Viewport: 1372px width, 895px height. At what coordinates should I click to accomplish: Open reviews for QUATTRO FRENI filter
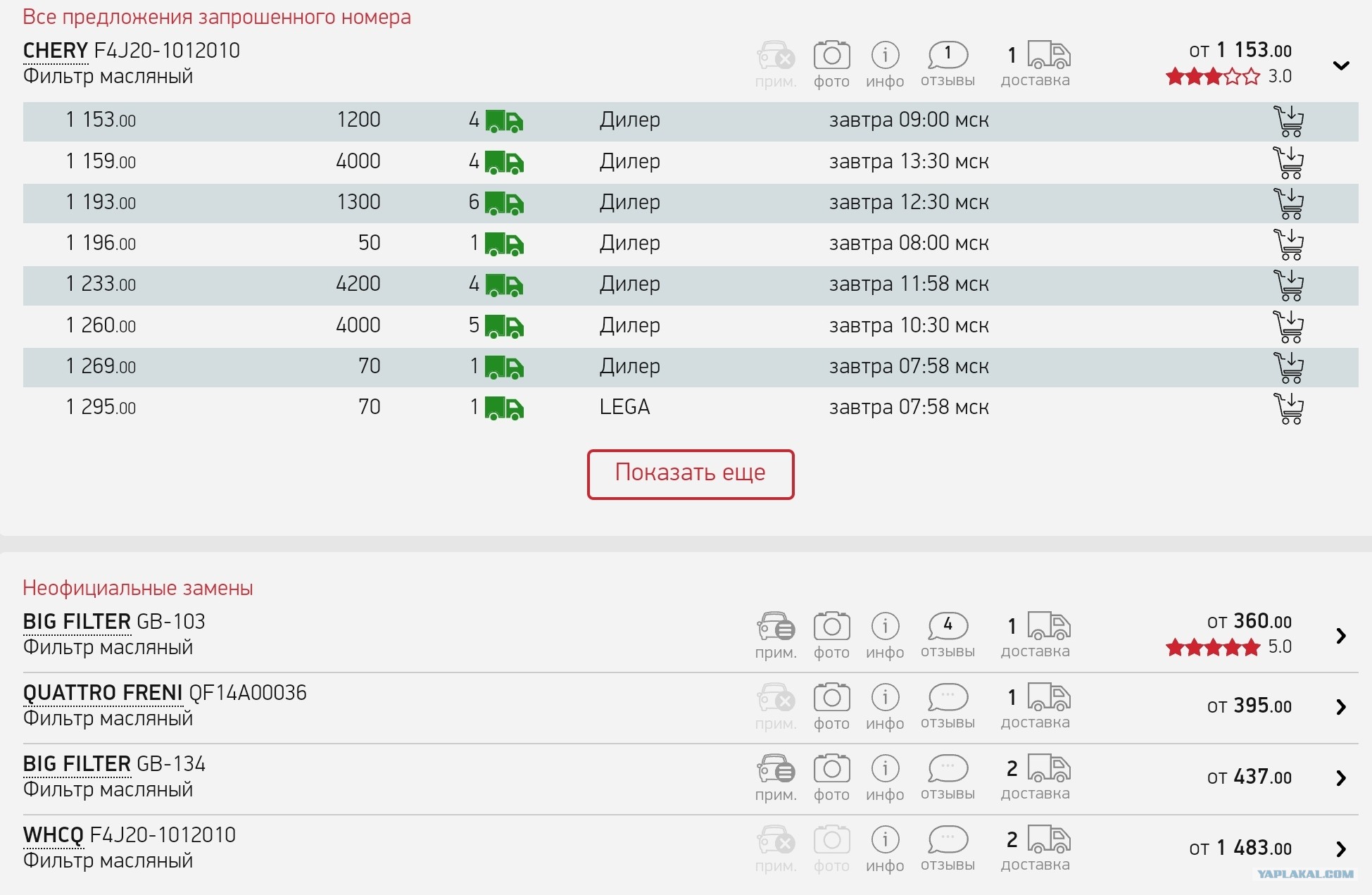948,707
